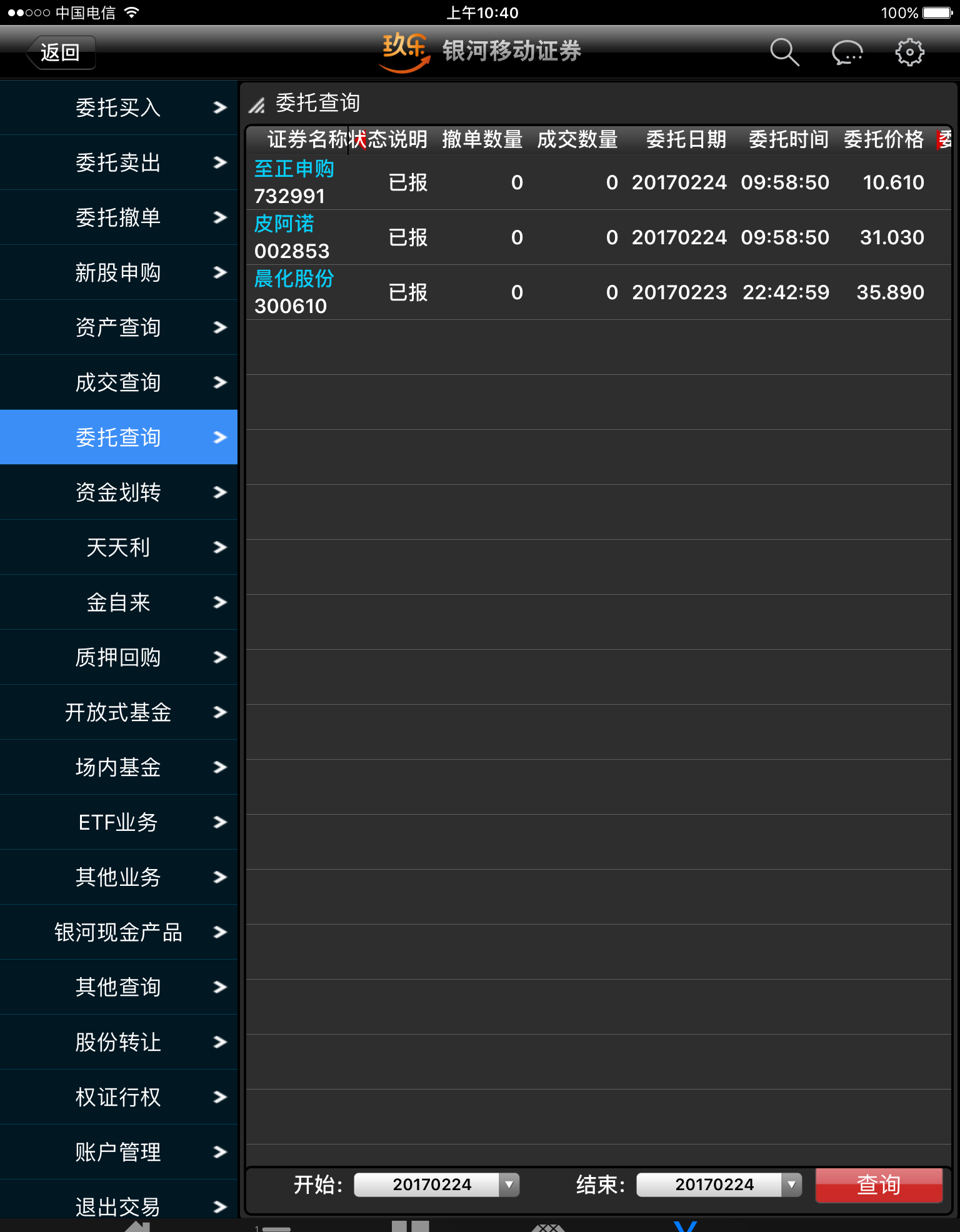
Task: Open 开放式基金 menu item
Action: pos(119,712)
